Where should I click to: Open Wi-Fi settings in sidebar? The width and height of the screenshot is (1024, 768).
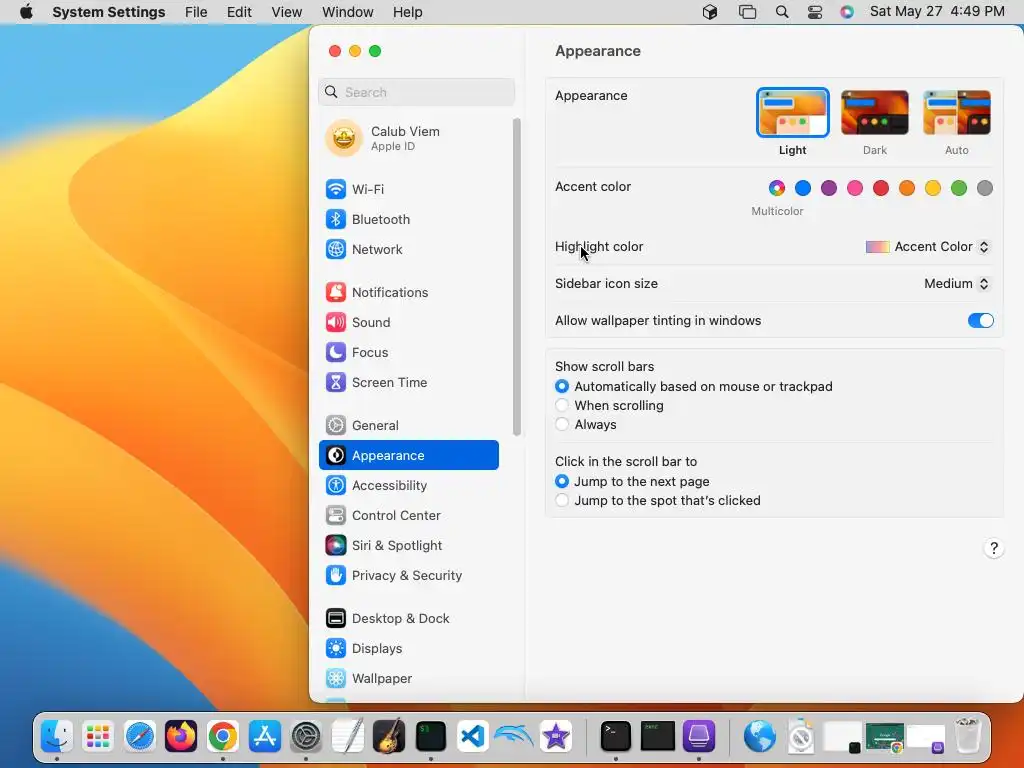(x=409, y=189)
